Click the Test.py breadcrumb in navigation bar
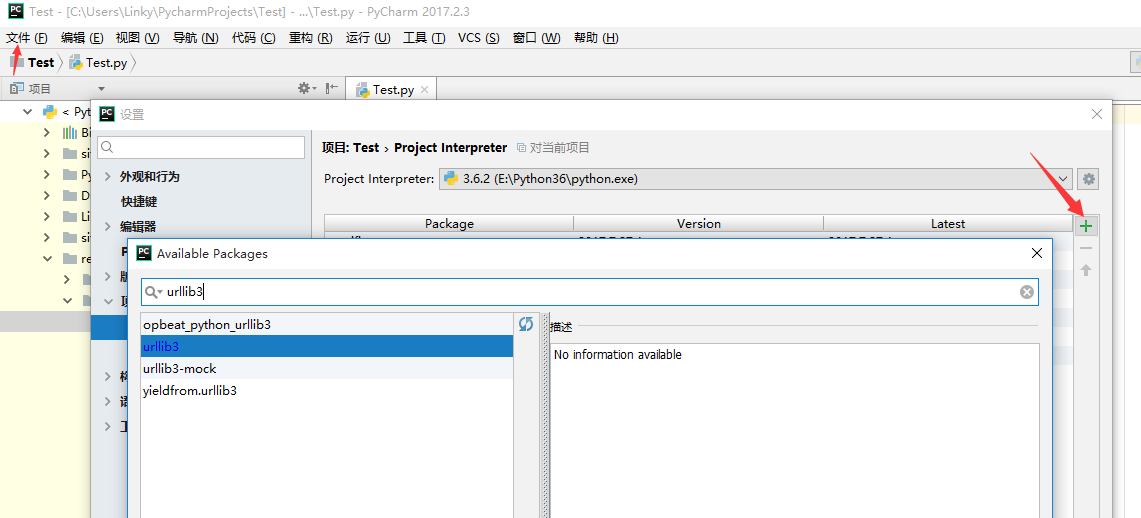The height and width of the screenshot is (518, 1141). click(x=98, y=63)
